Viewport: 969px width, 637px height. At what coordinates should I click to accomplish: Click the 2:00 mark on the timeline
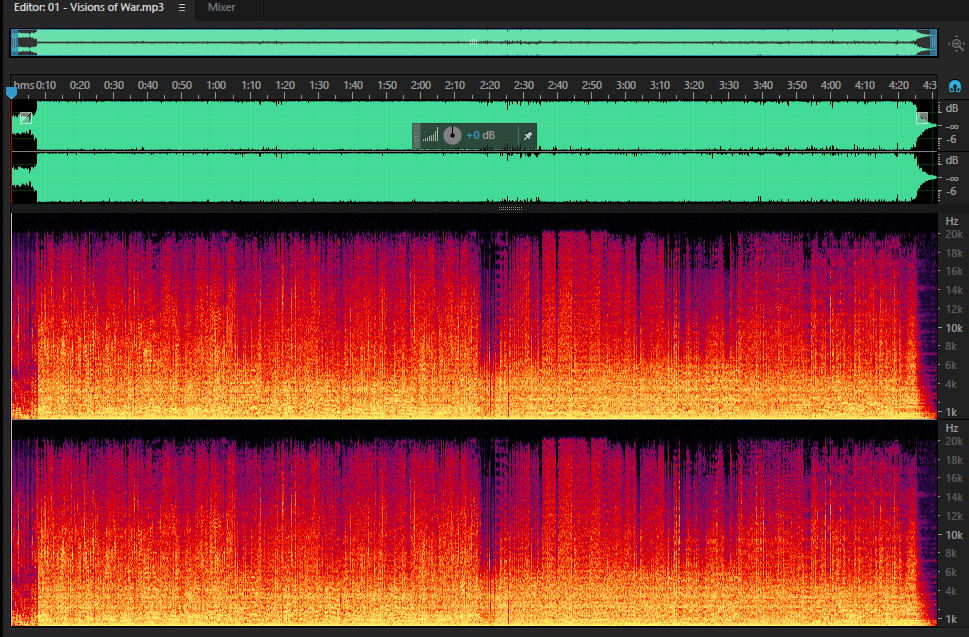[x=421, y=85]
